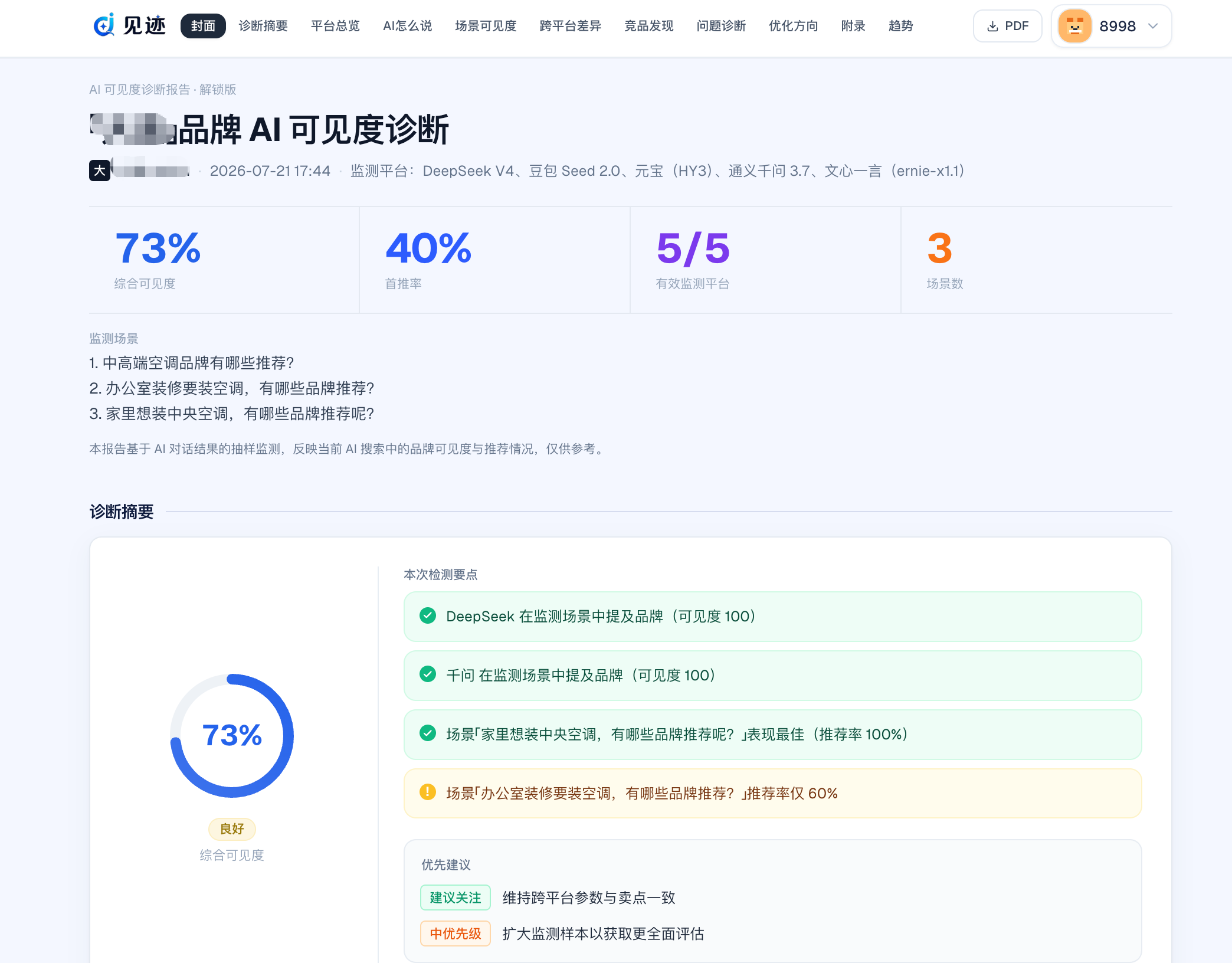This screenshot has height=963, width=1232.
Task: Expand the 8998 account dropdown chevron
Action: coord(1153,26)
